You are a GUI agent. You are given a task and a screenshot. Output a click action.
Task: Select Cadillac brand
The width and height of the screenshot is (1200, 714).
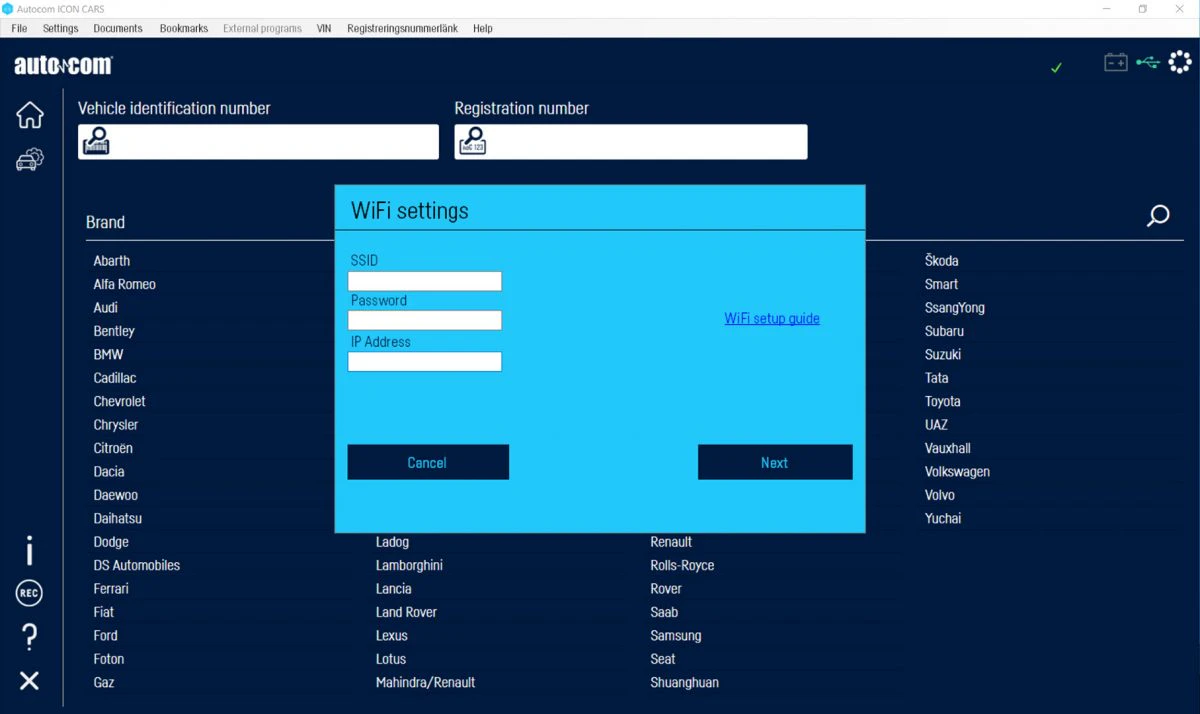[115, 378]
